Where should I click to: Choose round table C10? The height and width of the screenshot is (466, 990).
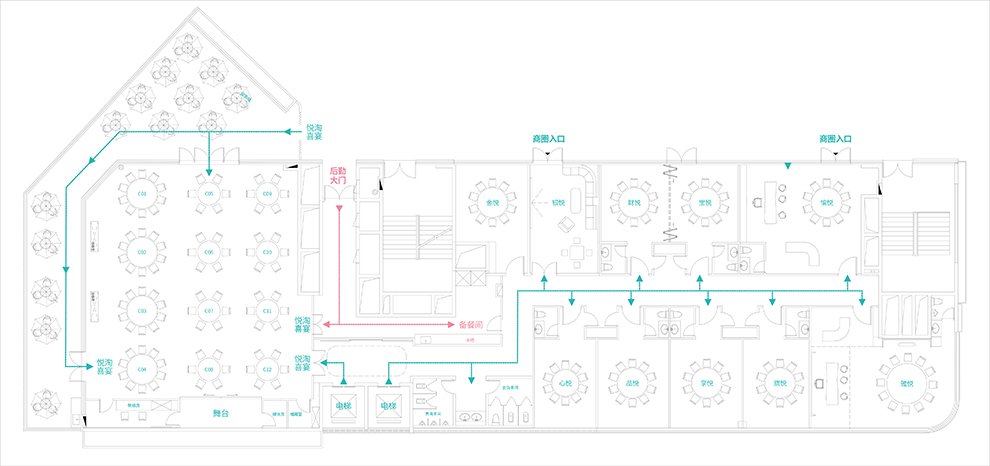[x=267, y=253]
